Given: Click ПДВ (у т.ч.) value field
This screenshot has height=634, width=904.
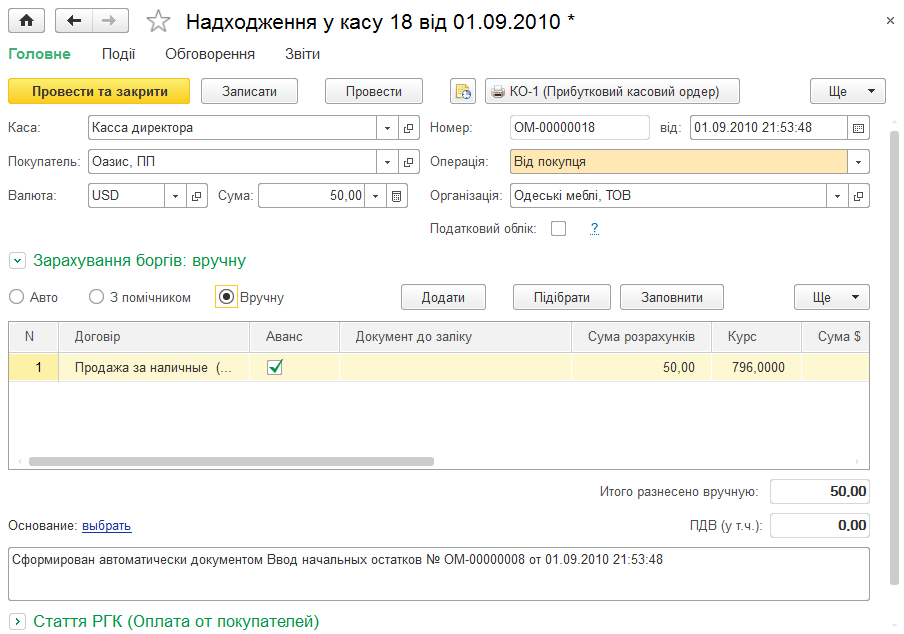Looking at the screenshot, I should coord(820,526).
